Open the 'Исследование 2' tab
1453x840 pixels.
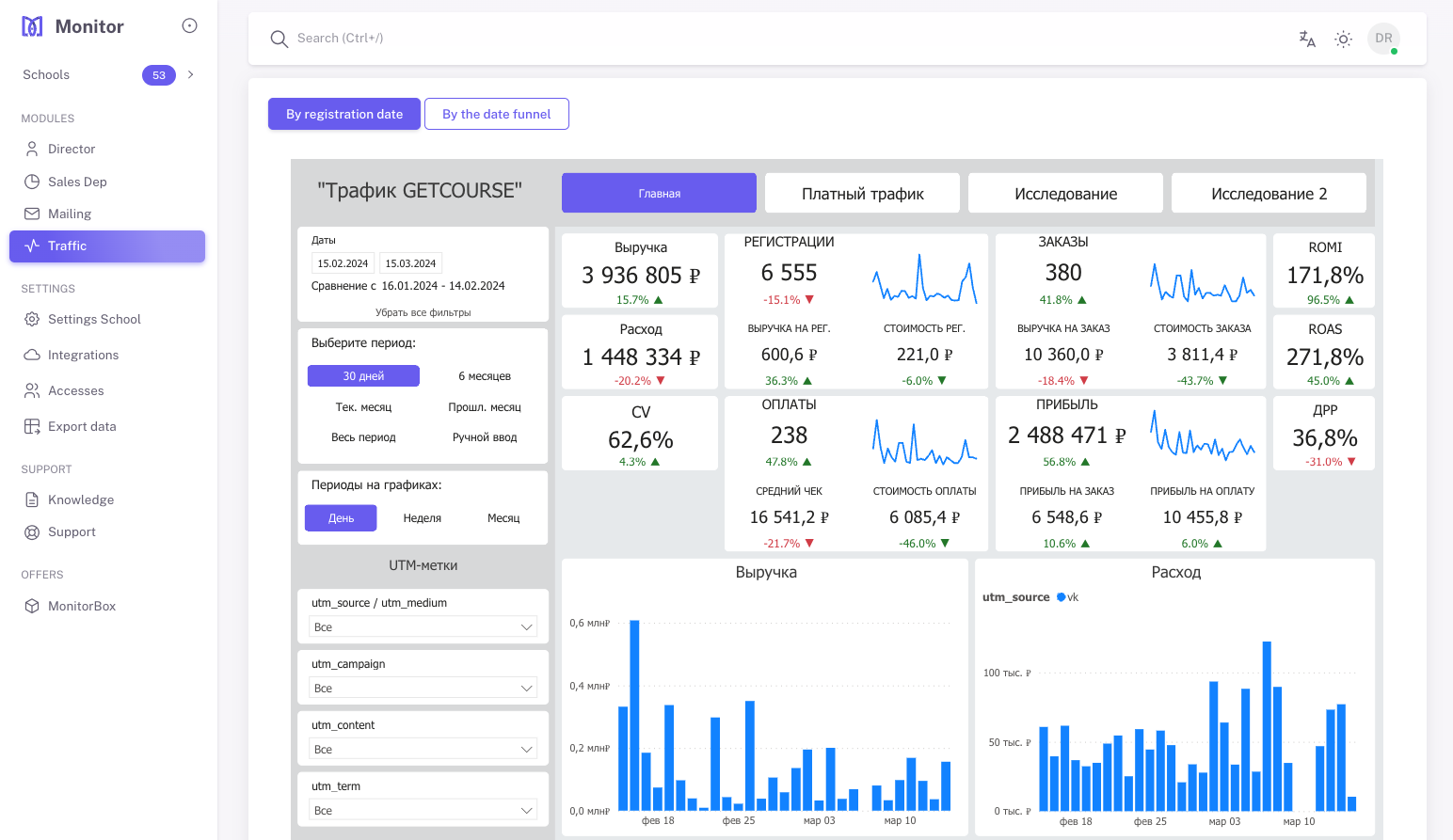tap(1268, 193)
